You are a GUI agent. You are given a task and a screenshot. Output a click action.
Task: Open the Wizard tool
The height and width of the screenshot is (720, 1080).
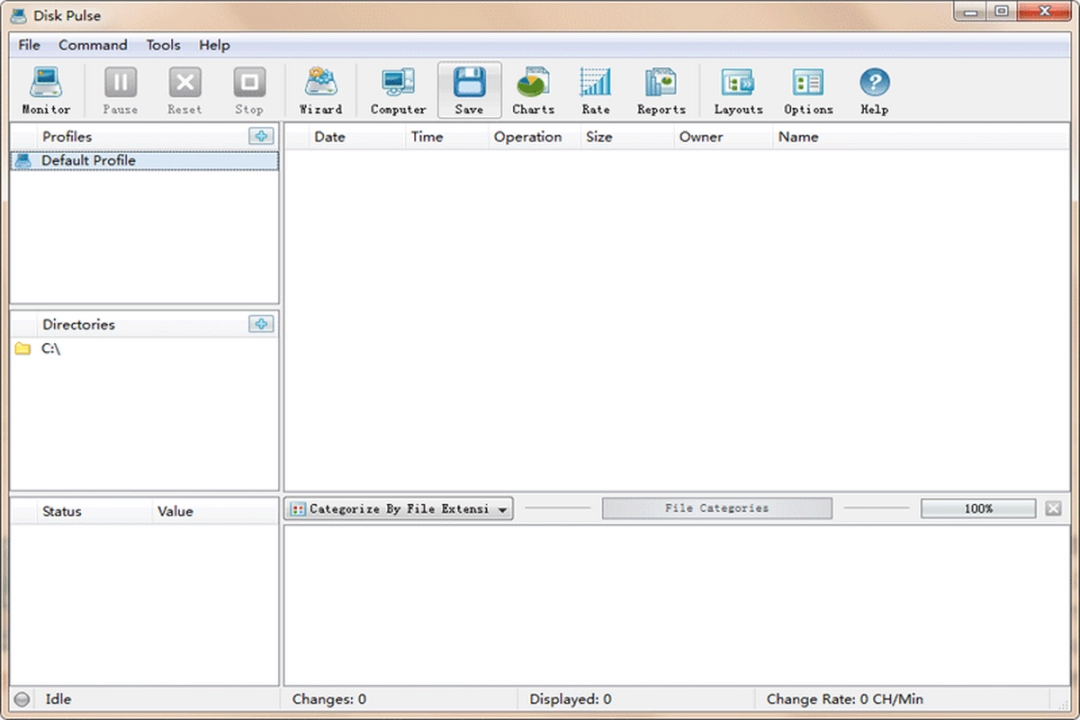coord(320,90)
